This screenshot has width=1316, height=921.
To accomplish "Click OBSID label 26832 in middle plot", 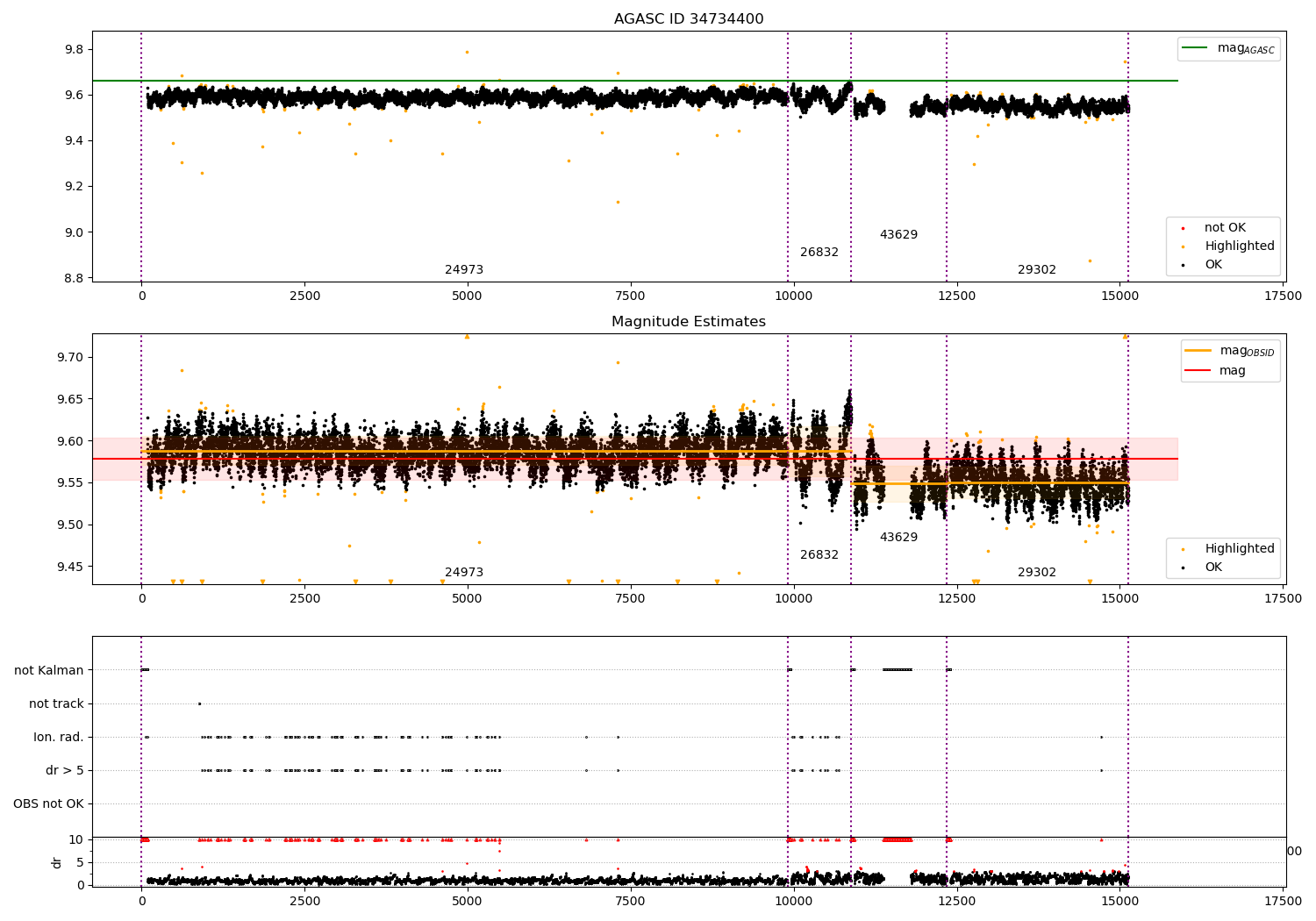I will click(x=819, y=555).
